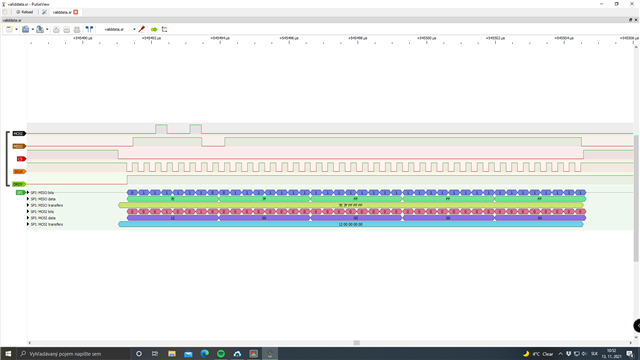Screen dimensions: 640x360
Task: Toggle the show cursors icon
Action: click(89, 29)
